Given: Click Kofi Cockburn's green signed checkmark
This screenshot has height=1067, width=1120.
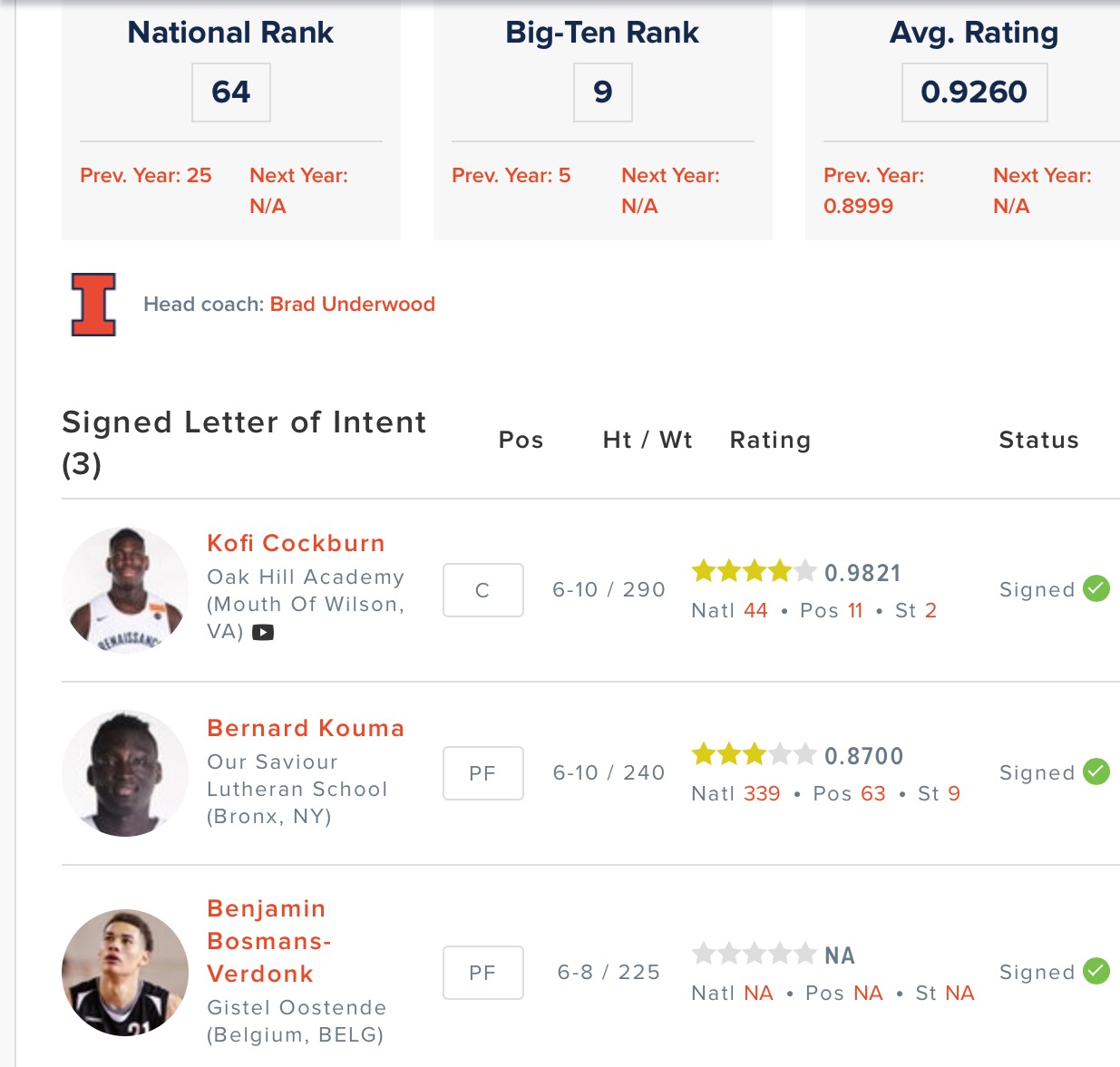Looking at the screenshot, I should [x=1096, y=588].
